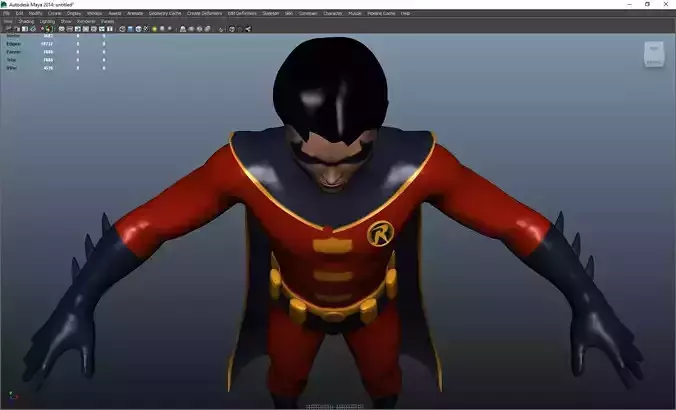Click the Image Plane icon

(33, 29)
